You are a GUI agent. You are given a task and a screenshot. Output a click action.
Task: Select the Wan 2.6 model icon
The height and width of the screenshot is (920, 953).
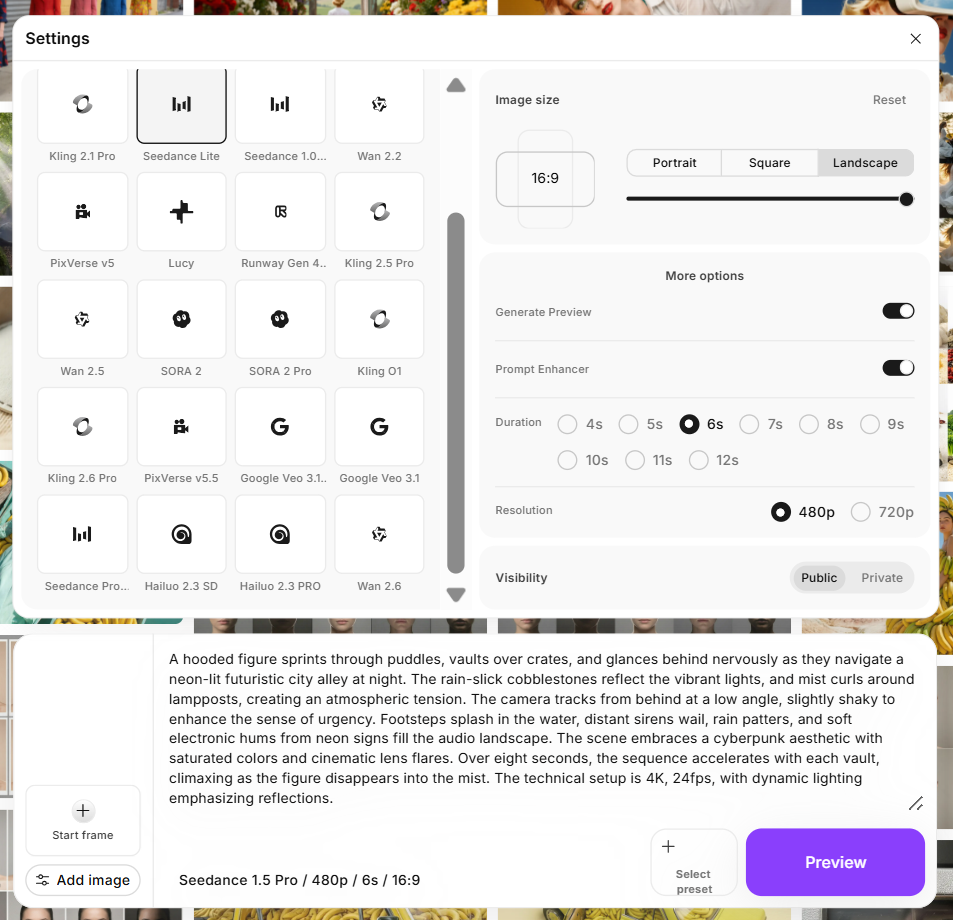tap(379, 535)
